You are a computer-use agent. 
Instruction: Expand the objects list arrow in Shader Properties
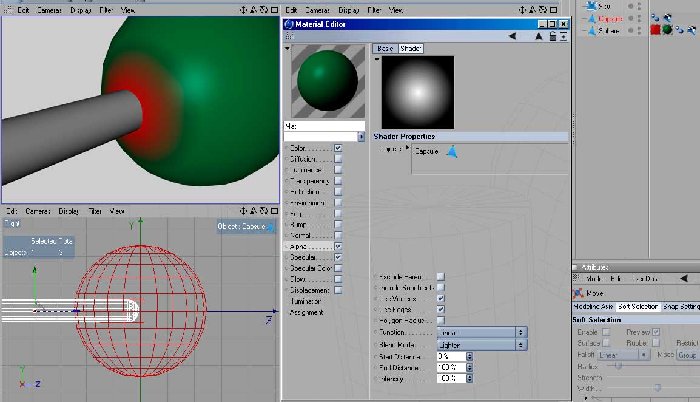tap(407, 148)
